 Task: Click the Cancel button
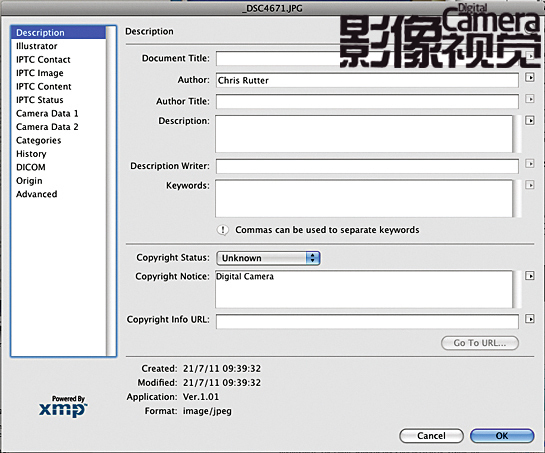[431, 436]
